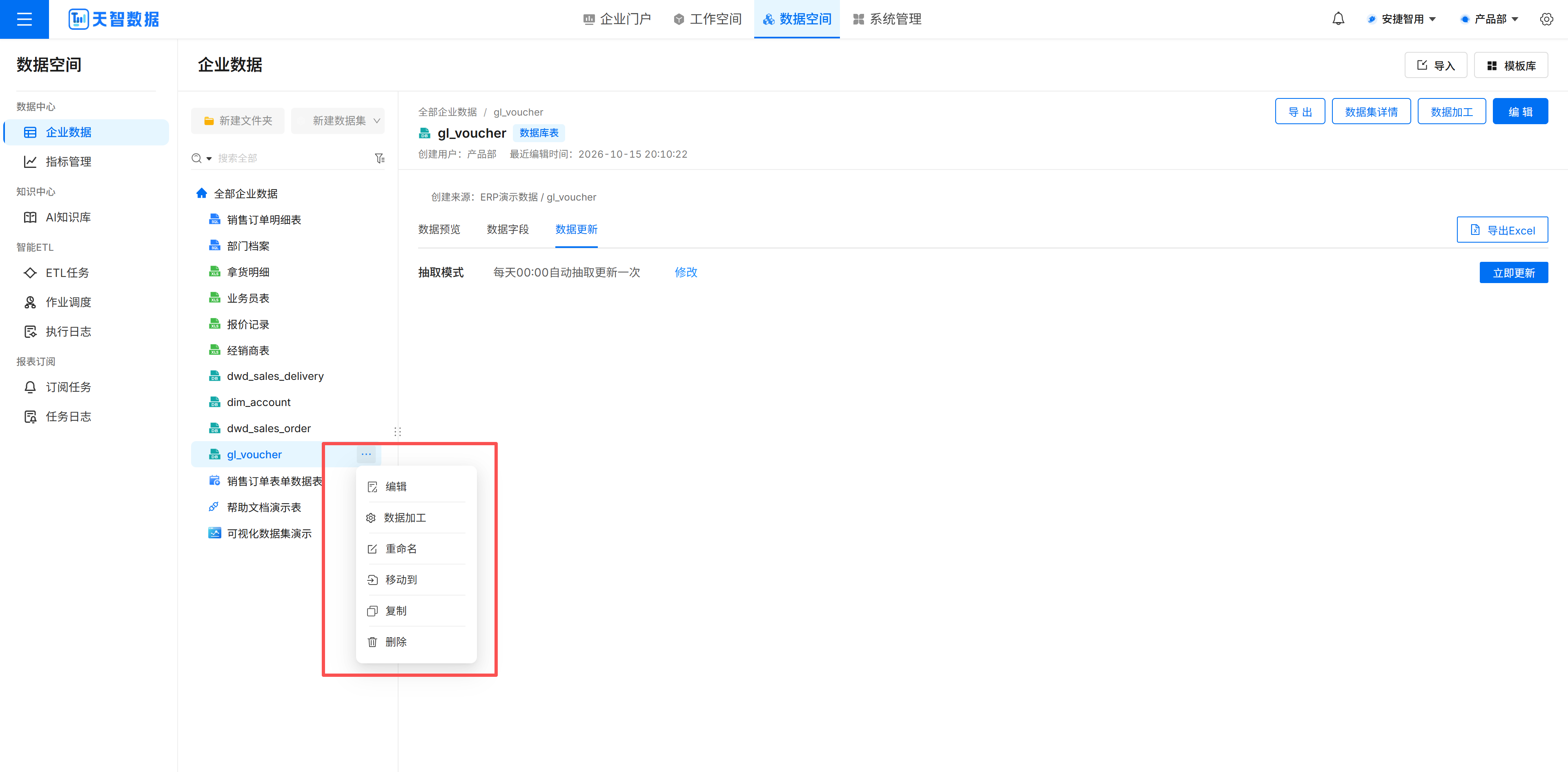Click the 数据集详情 button

point(1371,112)
